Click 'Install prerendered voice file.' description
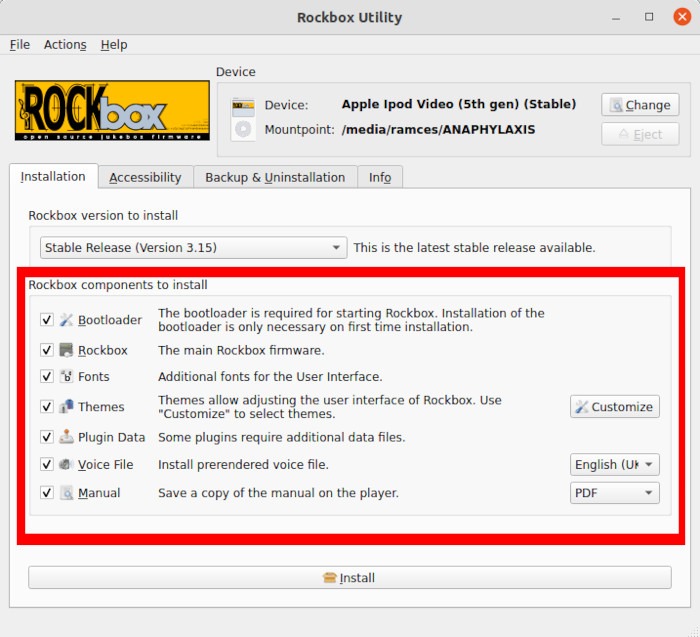The image size is (700, 637). (x=243, y=465)
